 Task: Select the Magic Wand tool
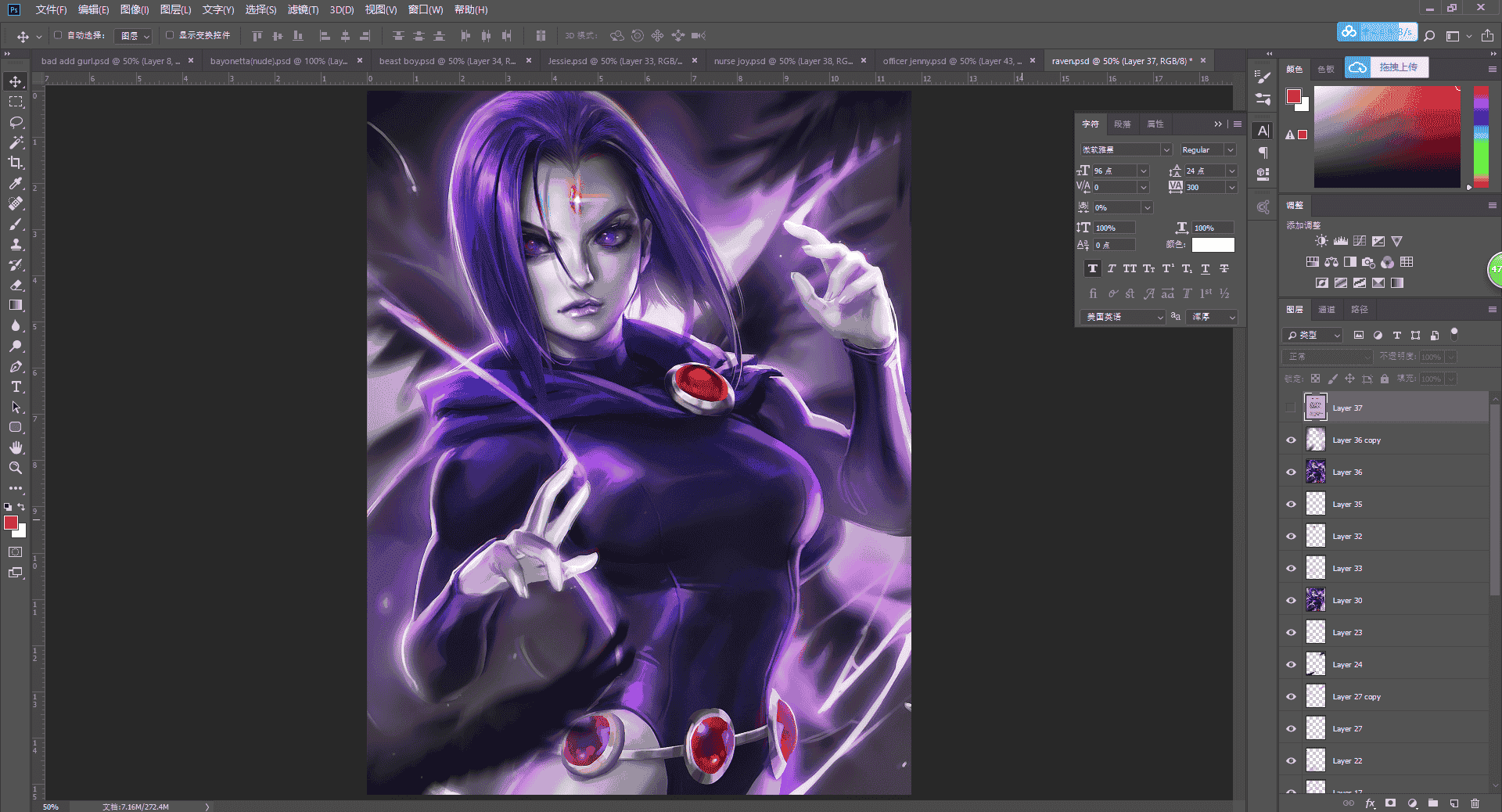[16, 142]
